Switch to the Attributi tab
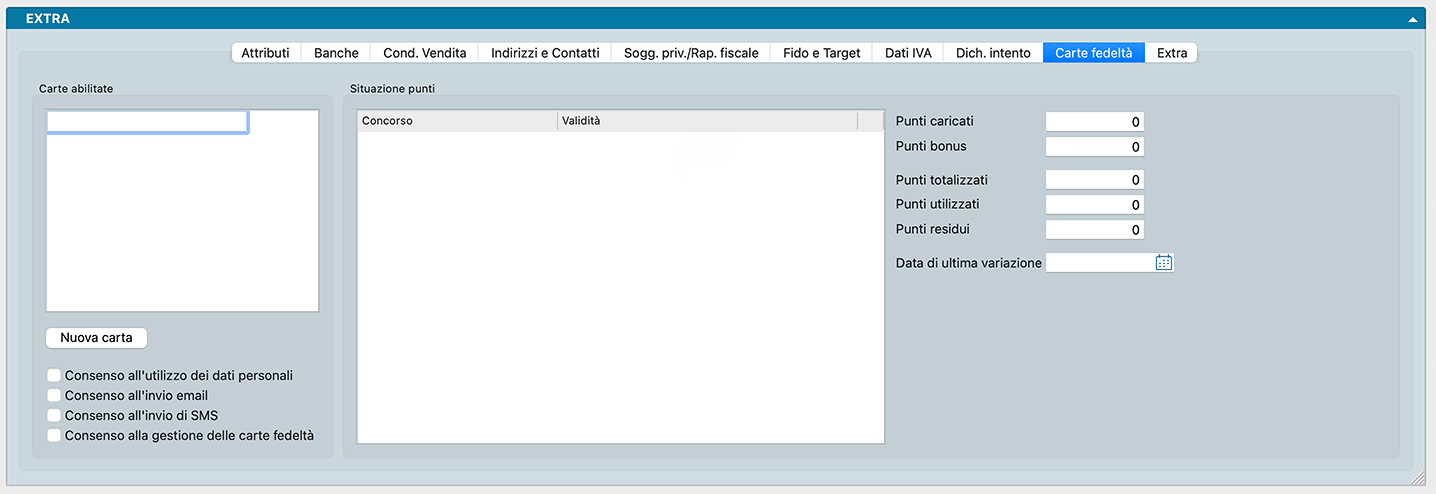The width and height of the screenshot is (1436, 494). click(x=265, y=53)
